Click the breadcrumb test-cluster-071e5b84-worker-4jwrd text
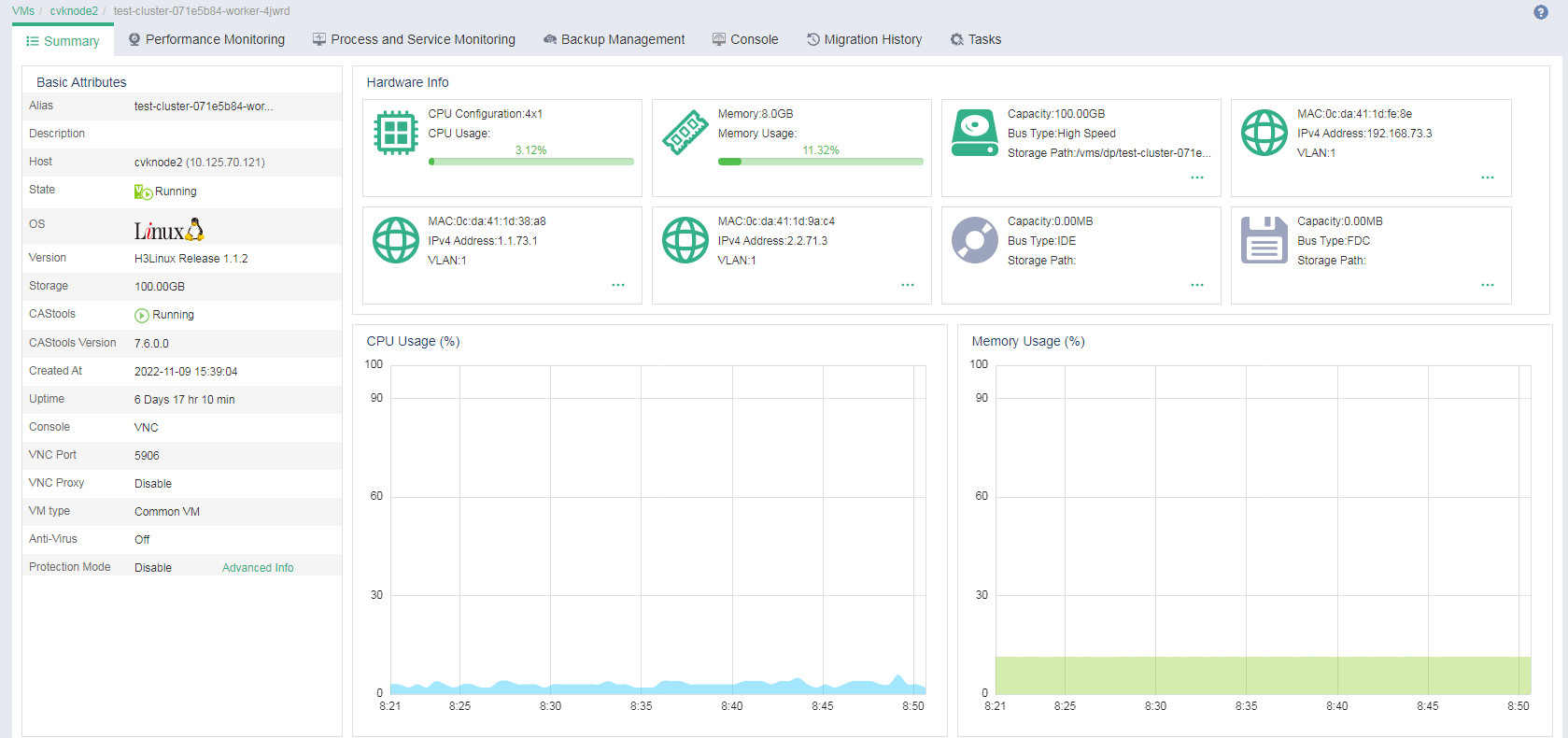 (202, 11)
